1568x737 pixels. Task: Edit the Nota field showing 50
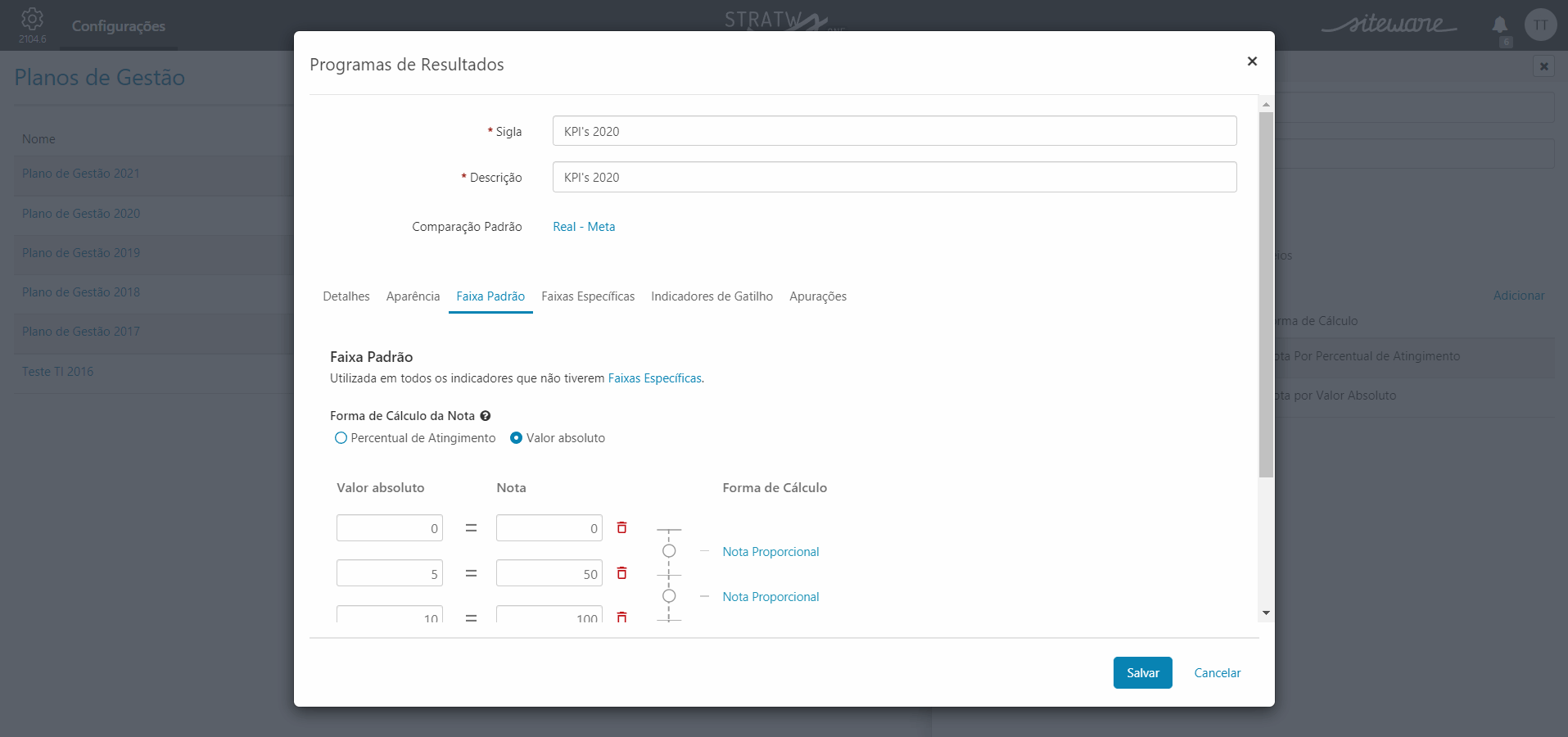(549, 573)
